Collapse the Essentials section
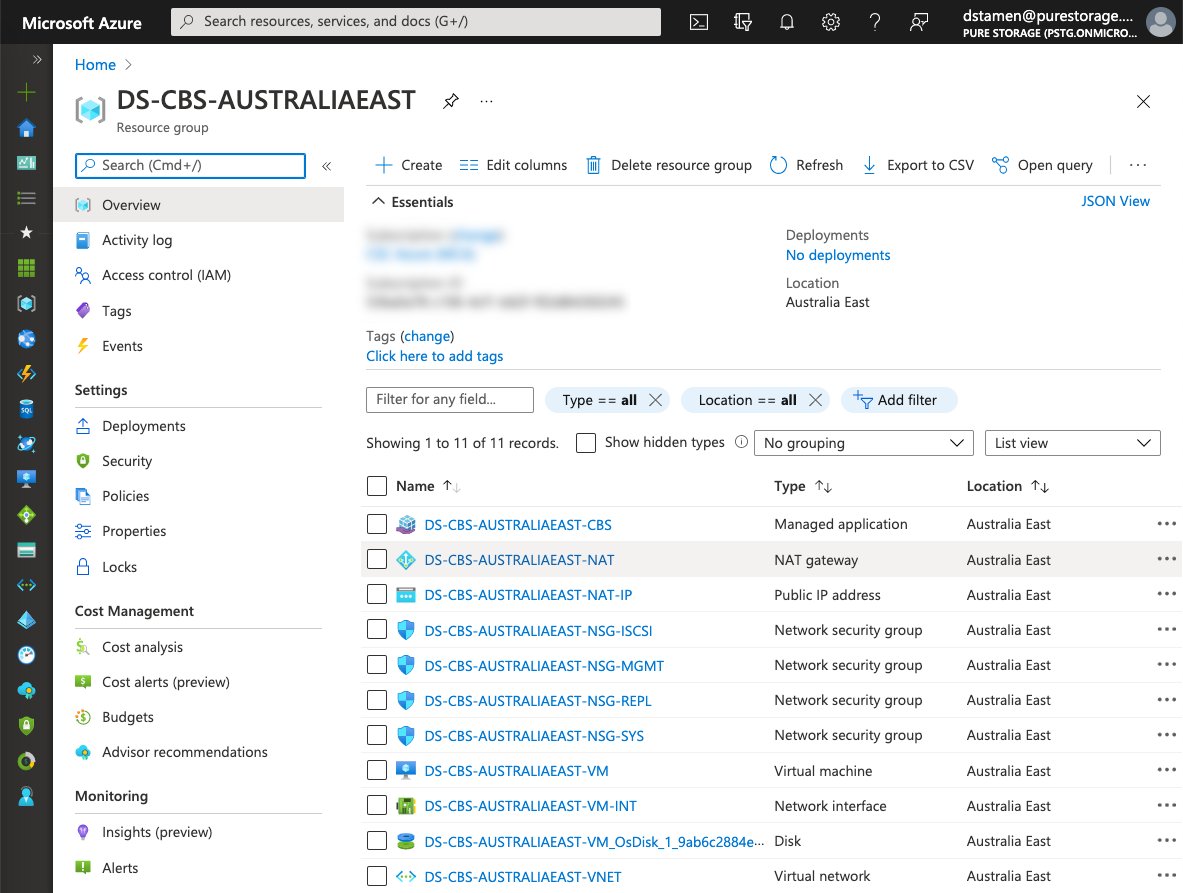This screenshot has height=893, width=1183. click(x=413, y=202)
